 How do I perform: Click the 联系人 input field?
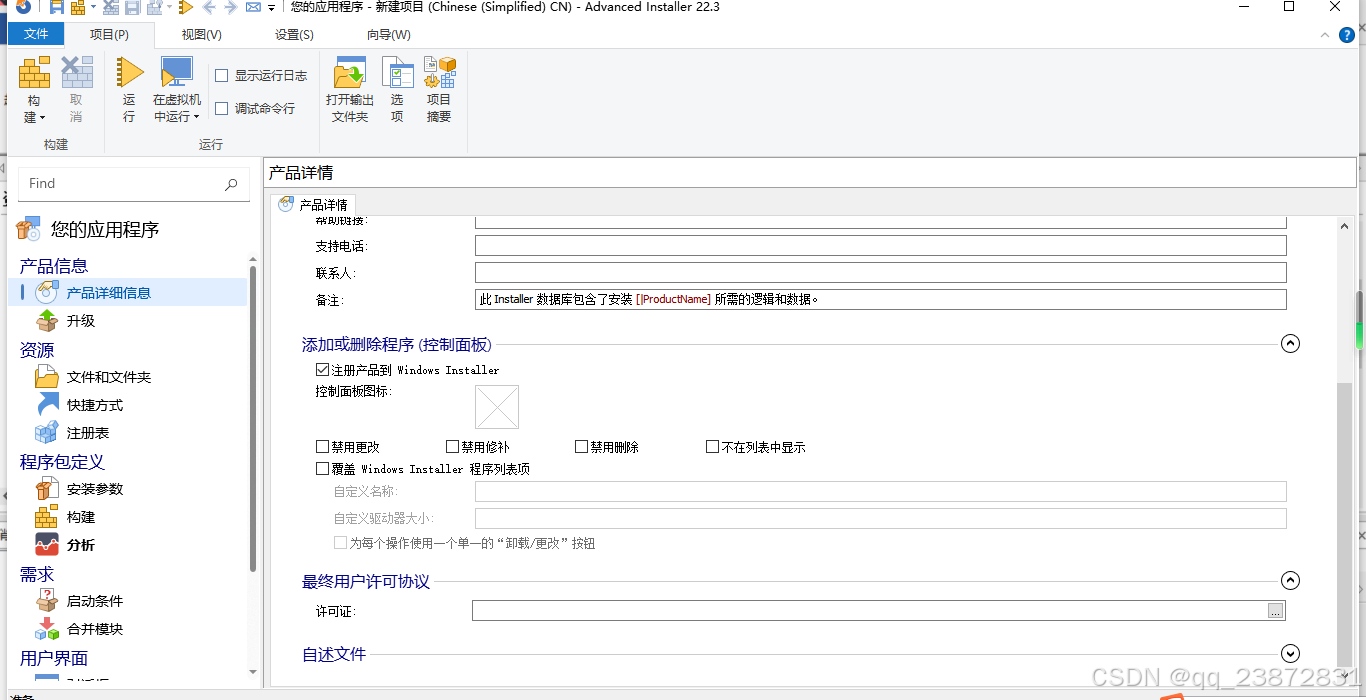point(880,273)
